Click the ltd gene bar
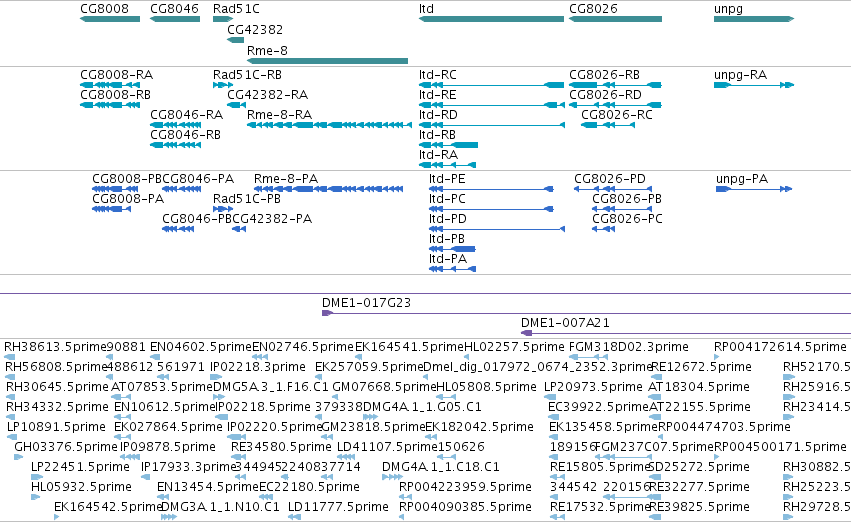Screen dimensions: 851x522 (491, 19)
